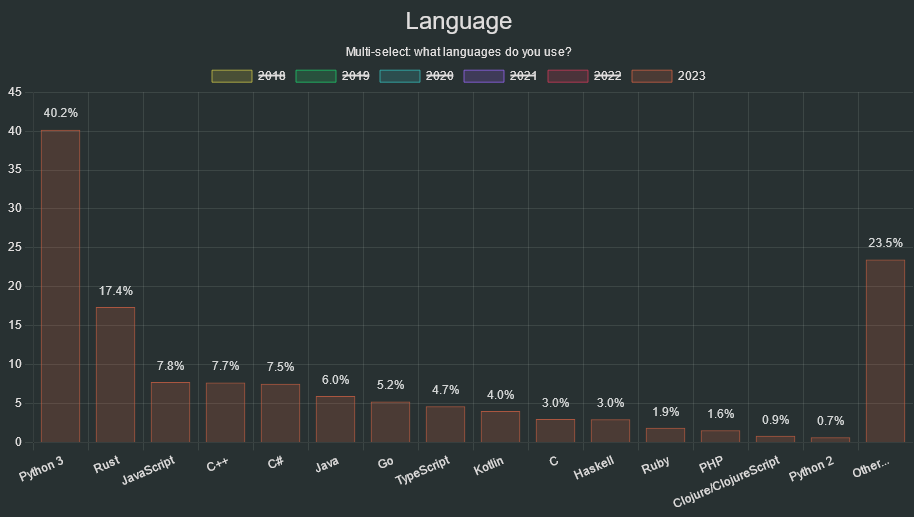Viewport: 914px width, 517px height.
Task: Click the 2018 yellow legend swatch
Action: click(231, 76)
